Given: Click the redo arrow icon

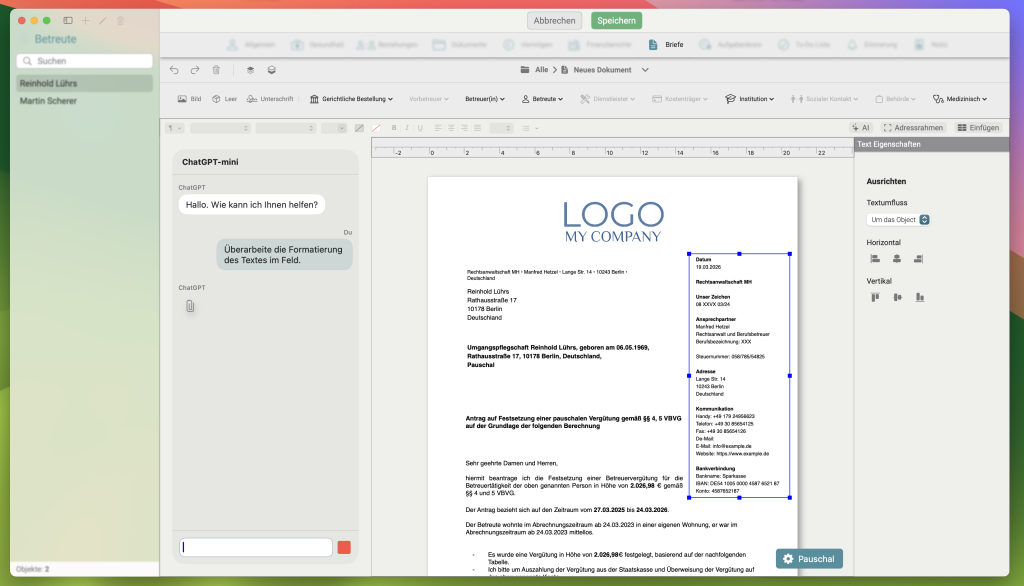Looking at the screenshot, I should pyautogui.click(x=195, y=70).
